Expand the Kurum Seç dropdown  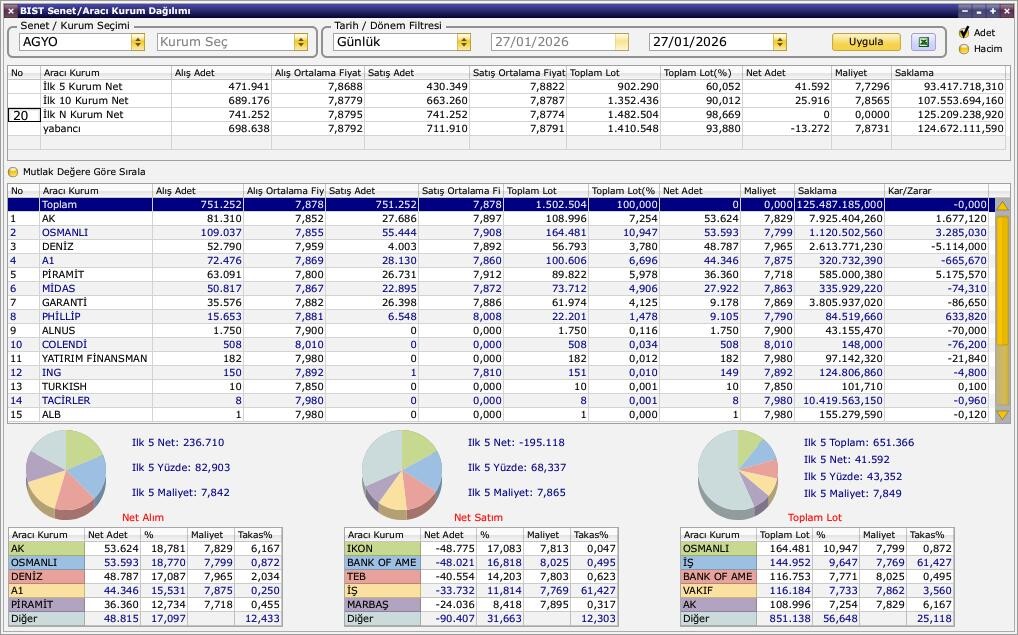click(300, 42)
